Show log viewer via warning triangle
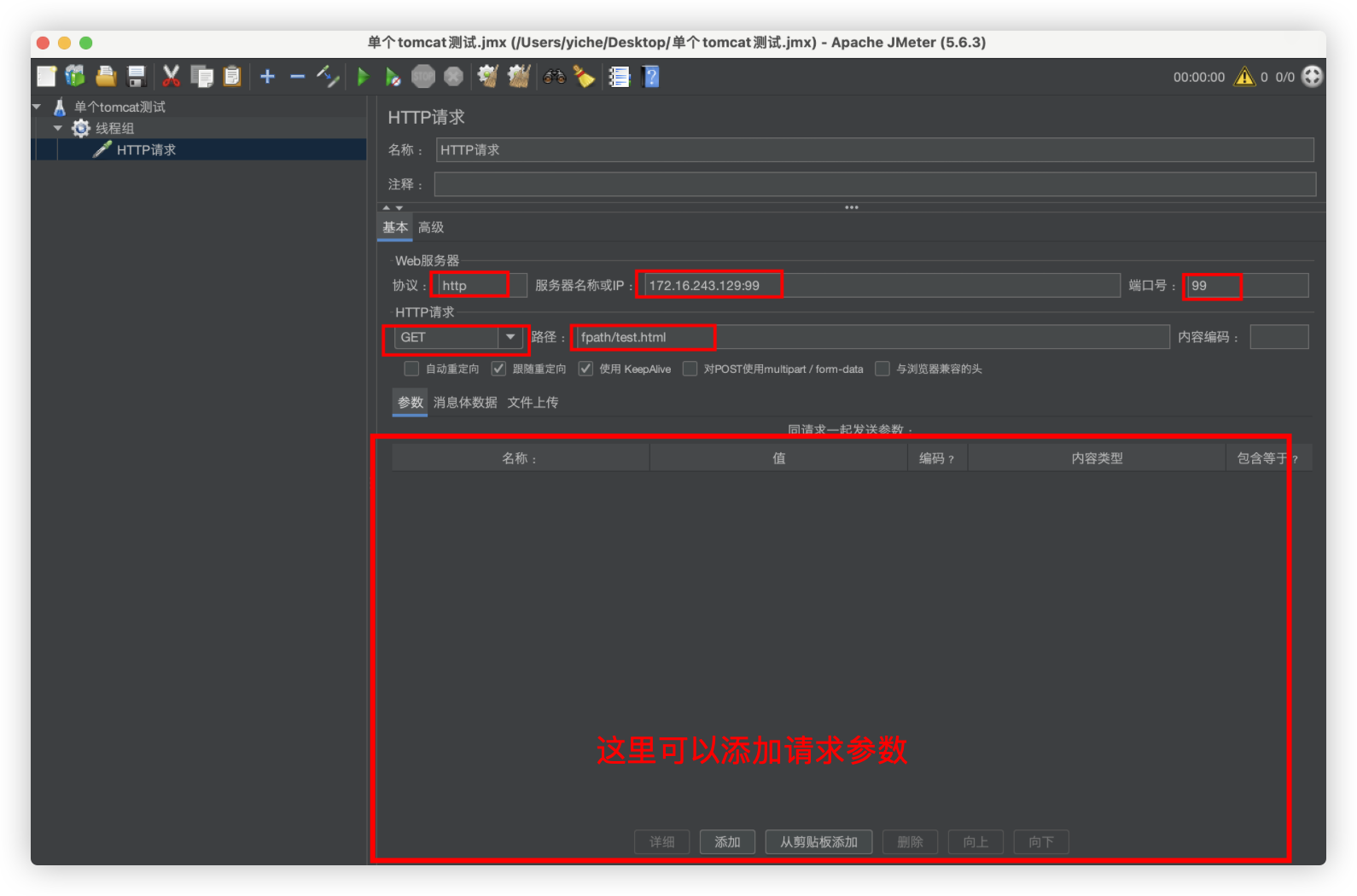1357x896 pixels. click(1245, 77)
